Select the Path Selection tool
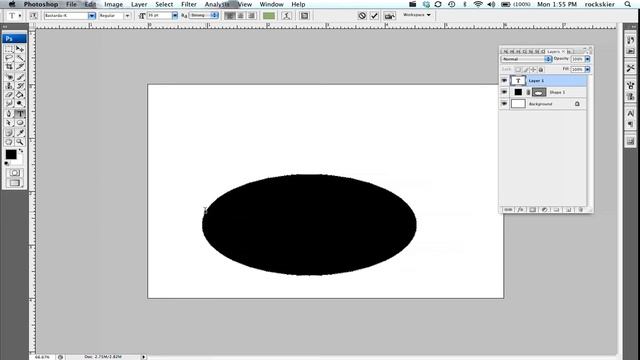The image size is (640, 360). 9,123
